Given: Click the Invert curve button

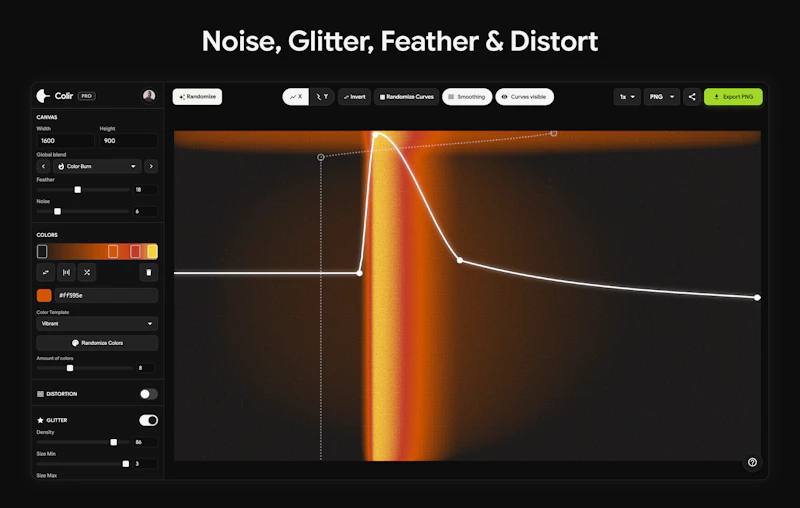Looking at the screenshot, I should point(354,97).
